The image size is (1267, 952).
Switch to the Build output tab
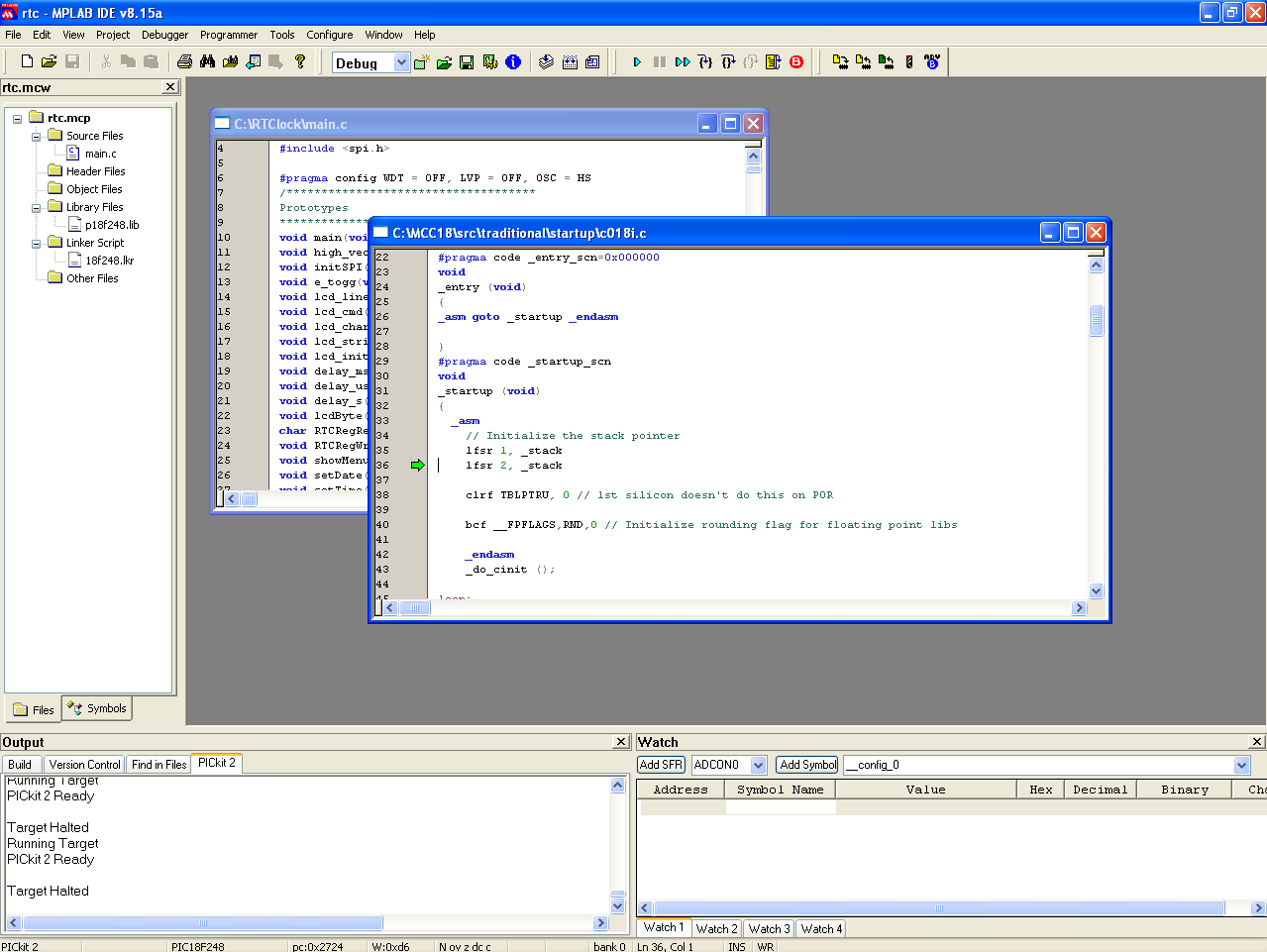coord(20,764)
